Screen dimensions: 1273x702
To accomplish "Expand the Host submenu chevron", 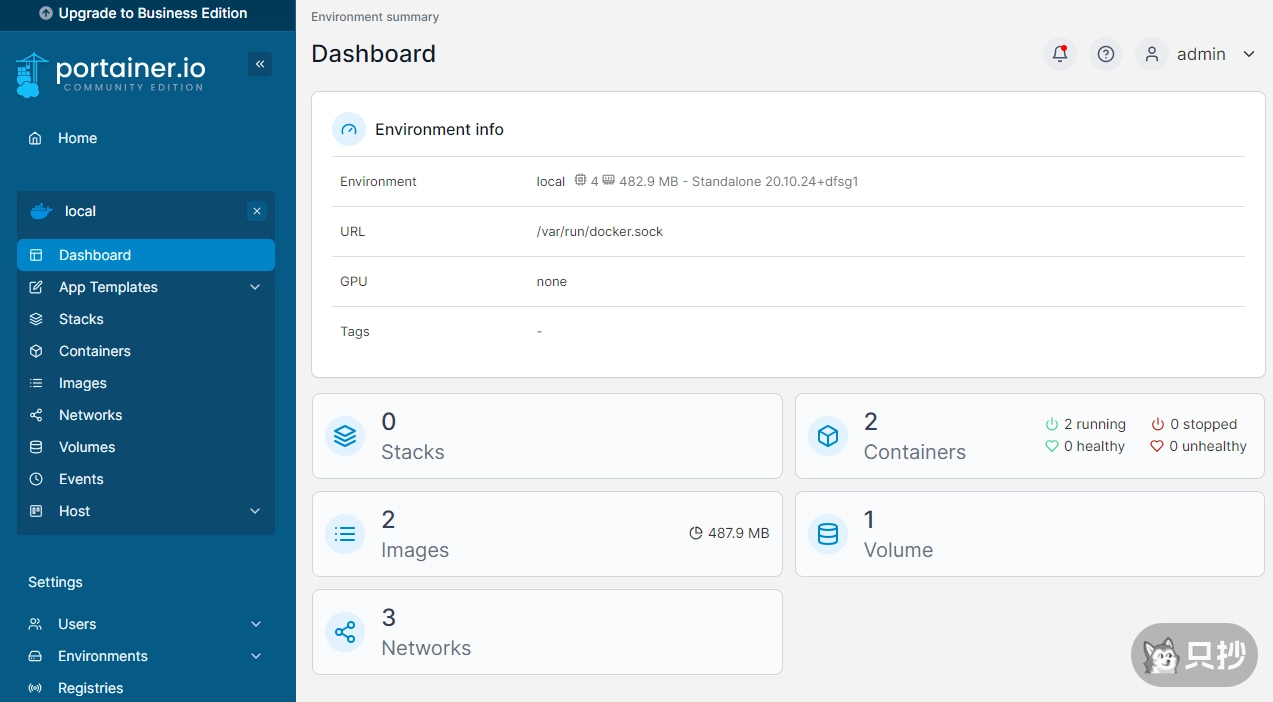I will (x=255, y=511).
